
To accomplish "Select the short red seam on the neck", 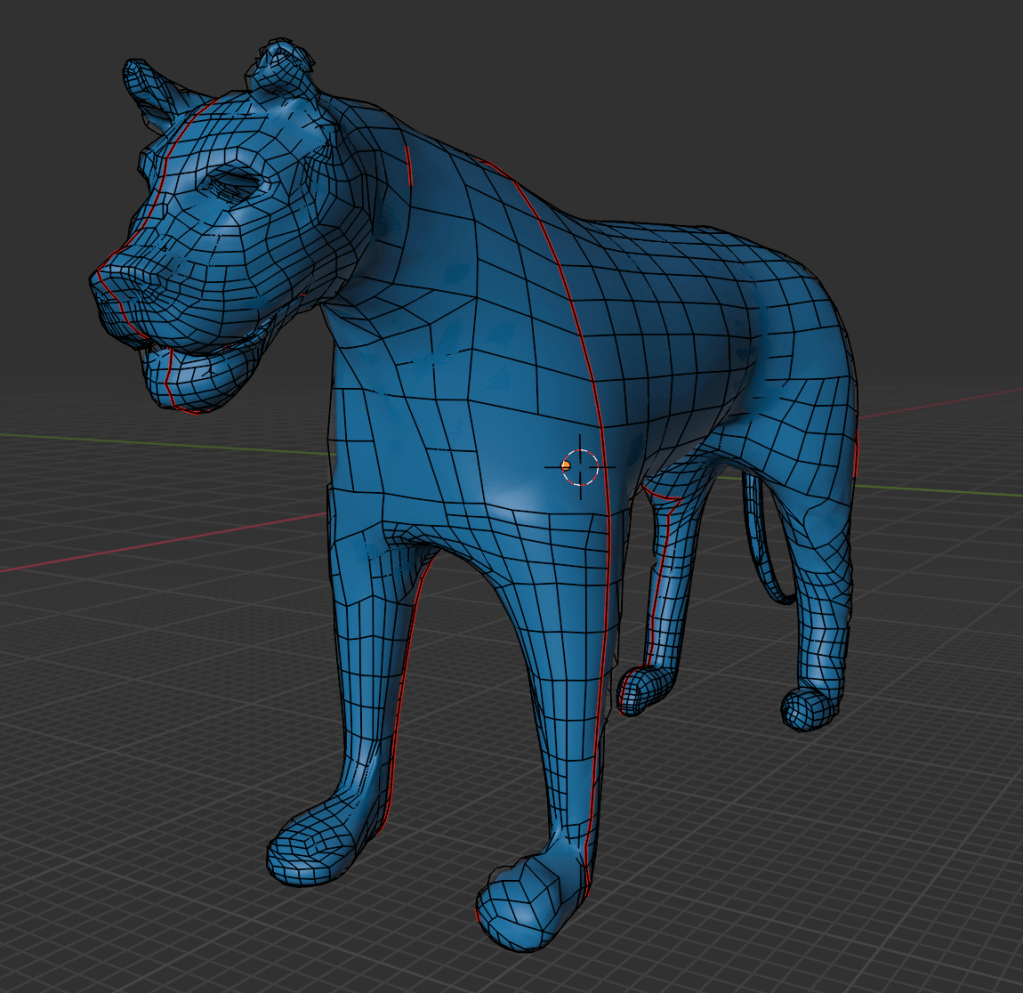I will point(410,165).
